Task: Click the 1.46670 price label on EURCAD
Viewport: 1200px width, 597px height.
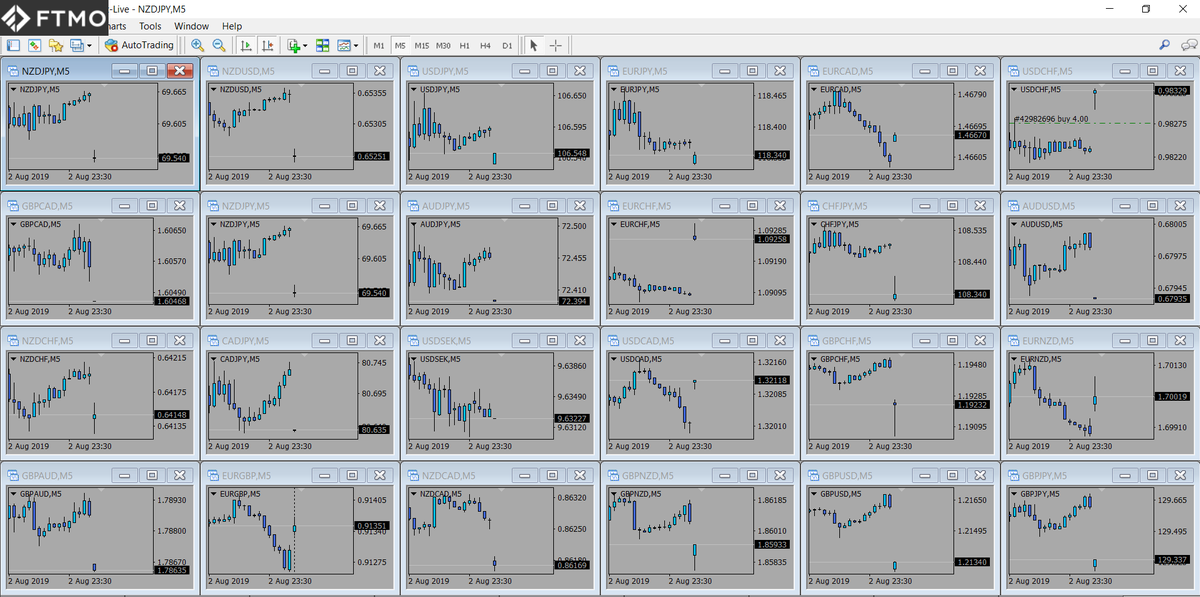Action: (972, 135)
